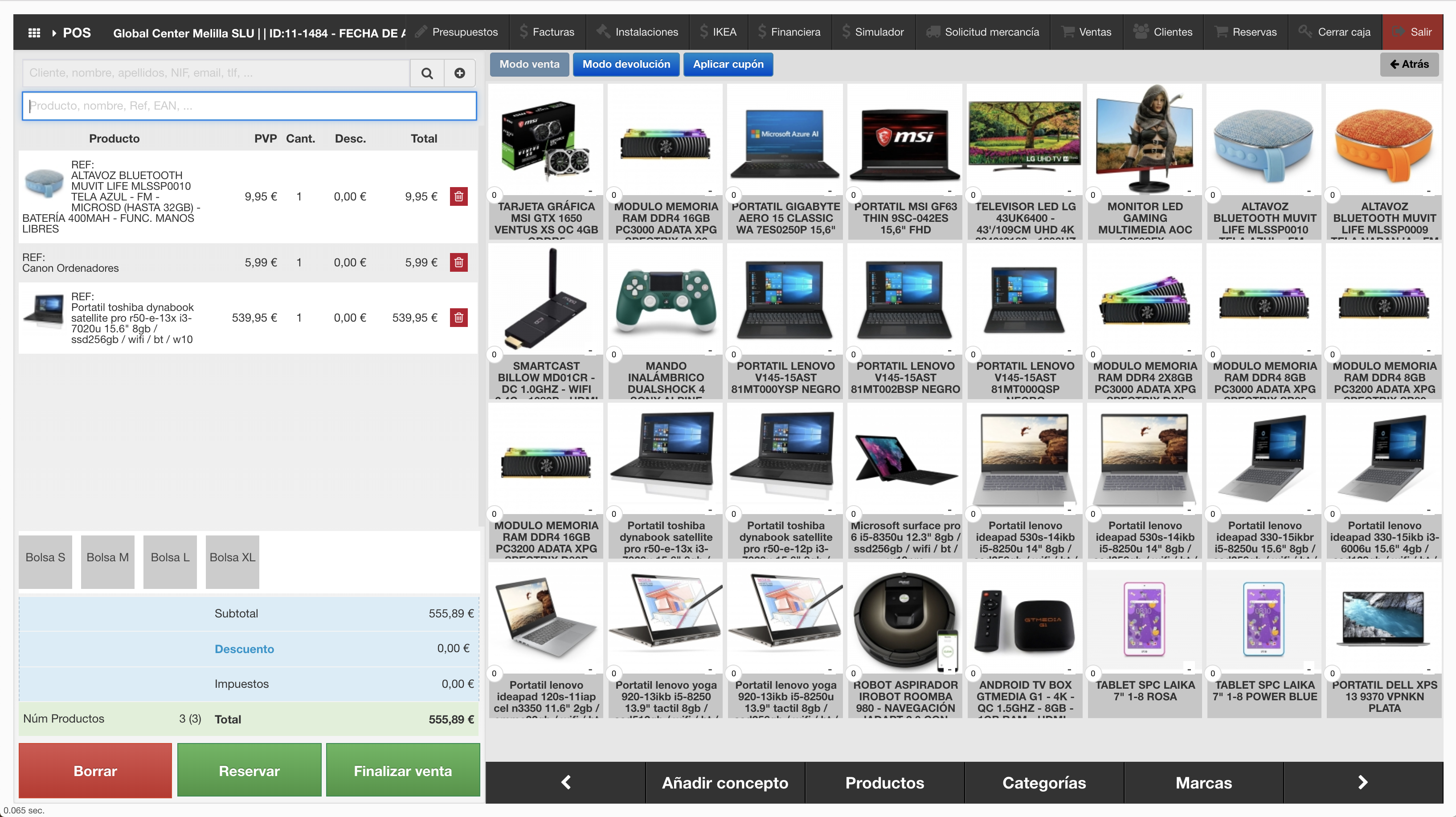This screenshot has width=1456, height=817.
Task: Add Bolsa M to the sale
Action: coord(107,562)
